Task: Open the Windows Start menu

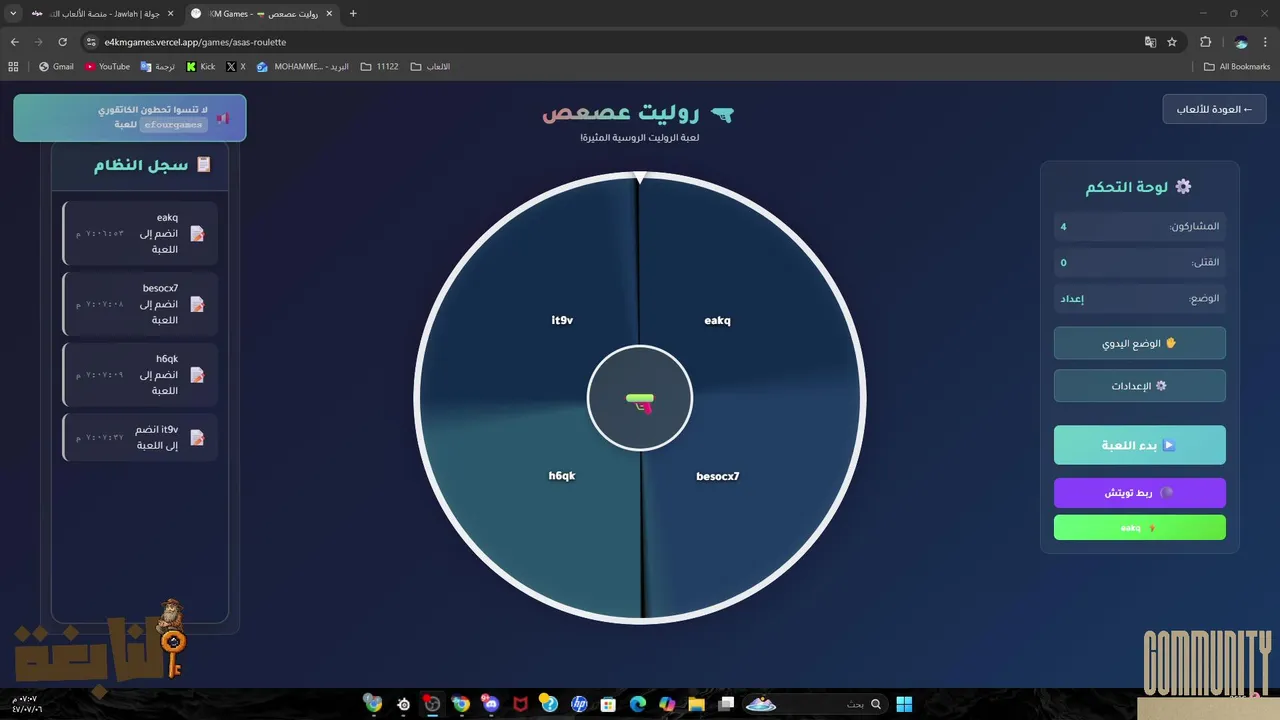Action: click(905, 704)
